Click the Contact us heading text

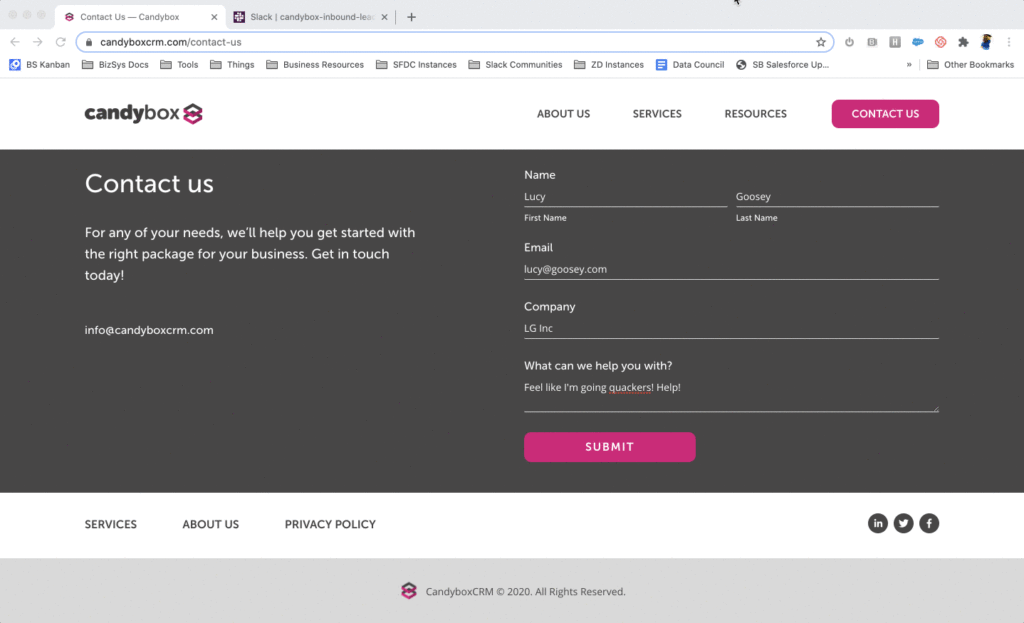tap(149, 184)
